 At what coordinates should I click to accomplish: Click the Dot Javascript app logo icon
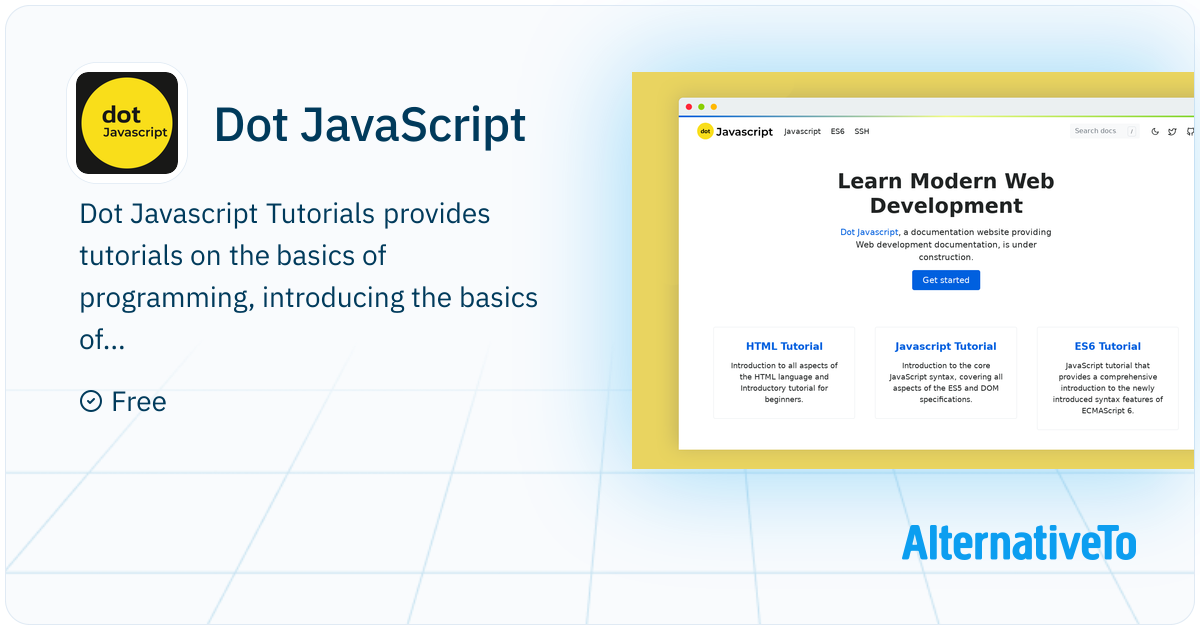click(x=127, y=124)
